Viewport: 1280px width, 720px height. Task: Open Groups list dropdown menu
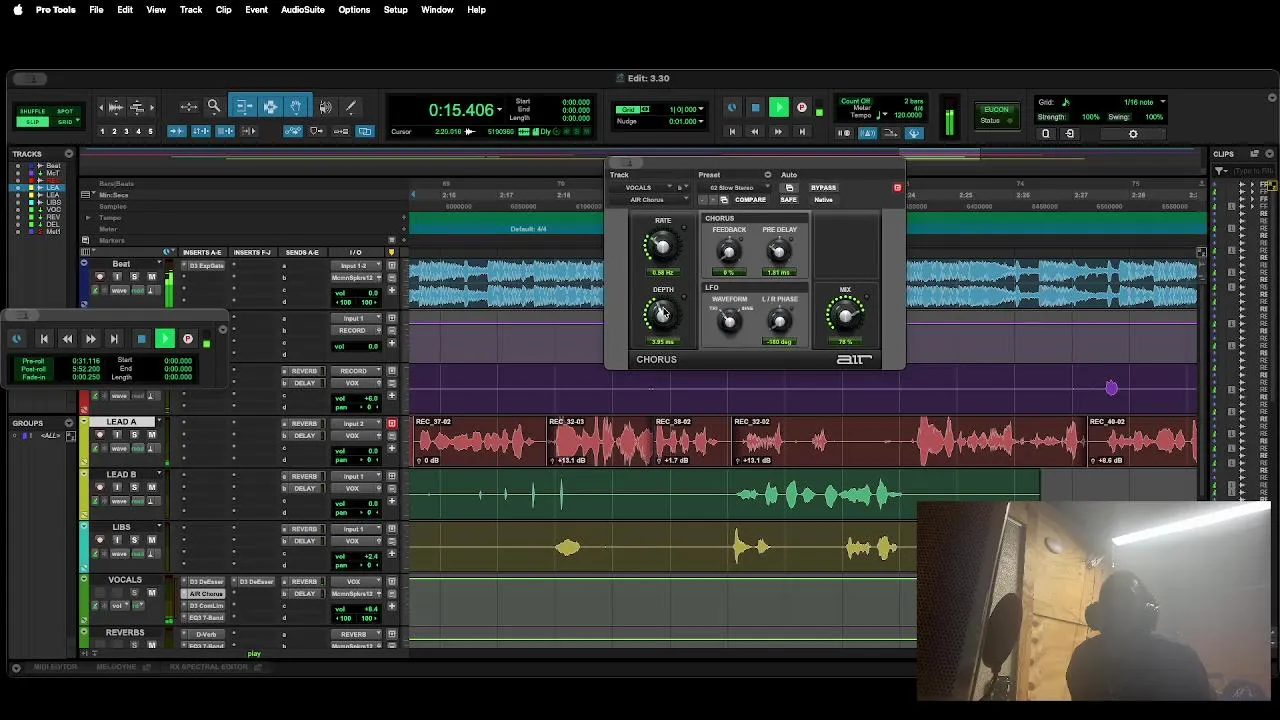[x=69, y=423]
